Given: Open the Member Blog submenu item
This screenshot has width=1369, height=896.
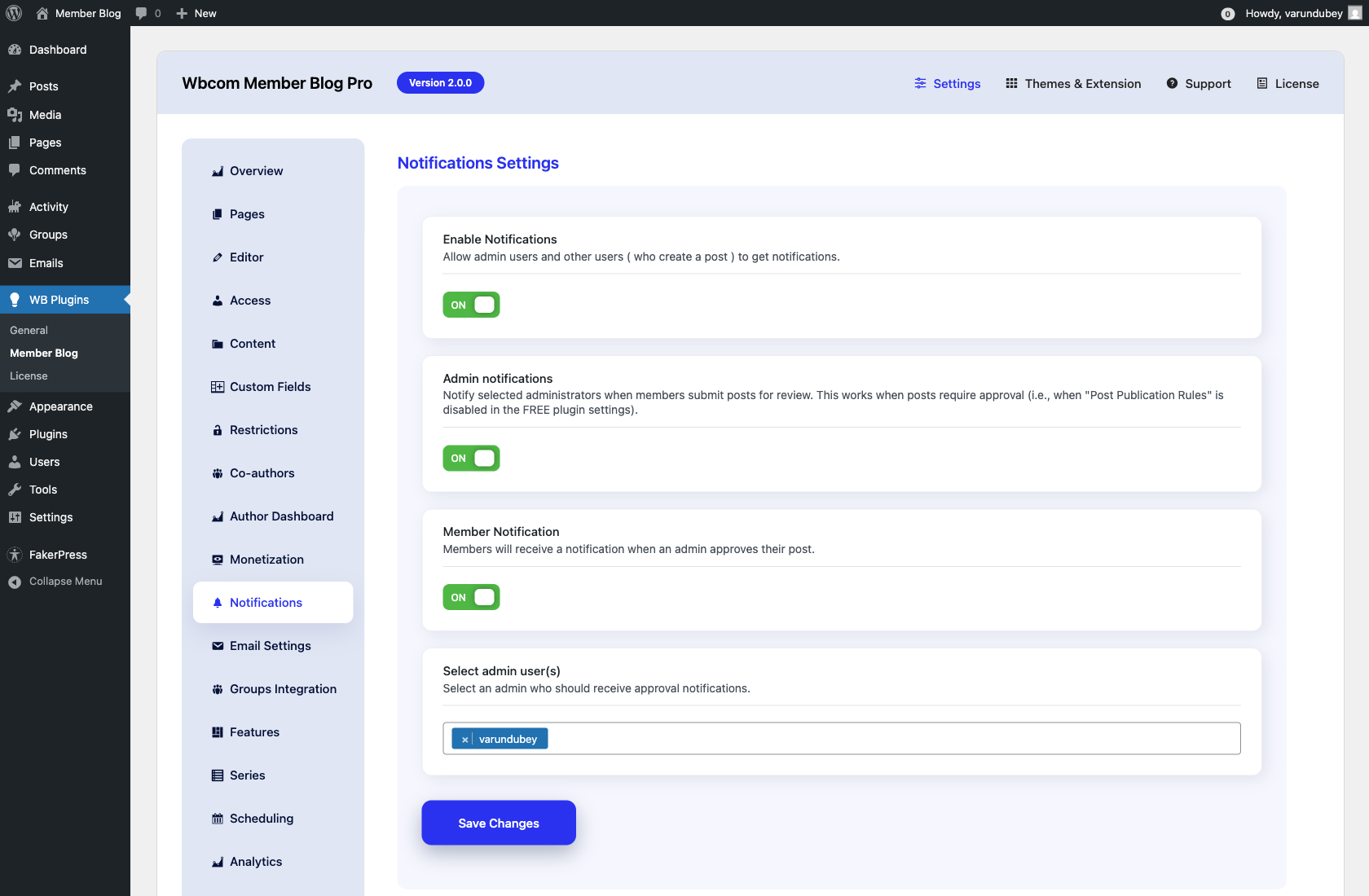Looking at the screenshot, I should (44, 353).
